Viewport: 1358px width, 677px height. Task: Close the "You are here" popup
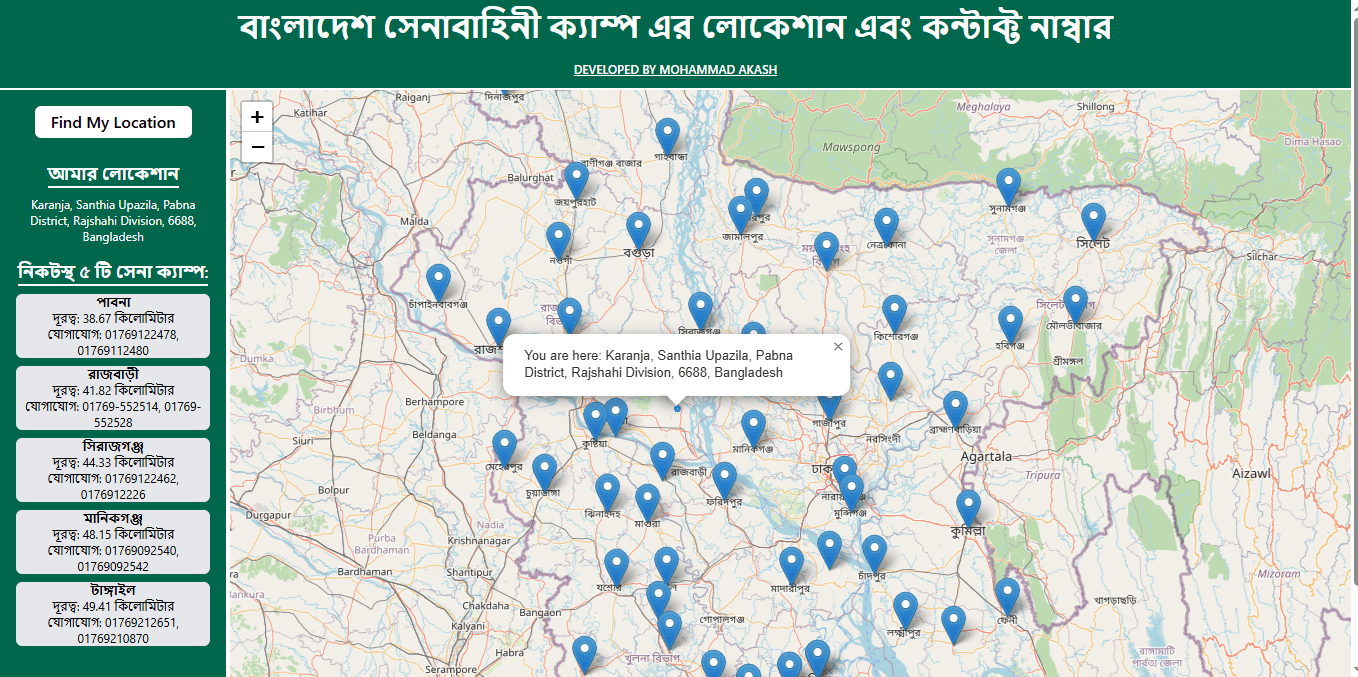coord(838,347)
